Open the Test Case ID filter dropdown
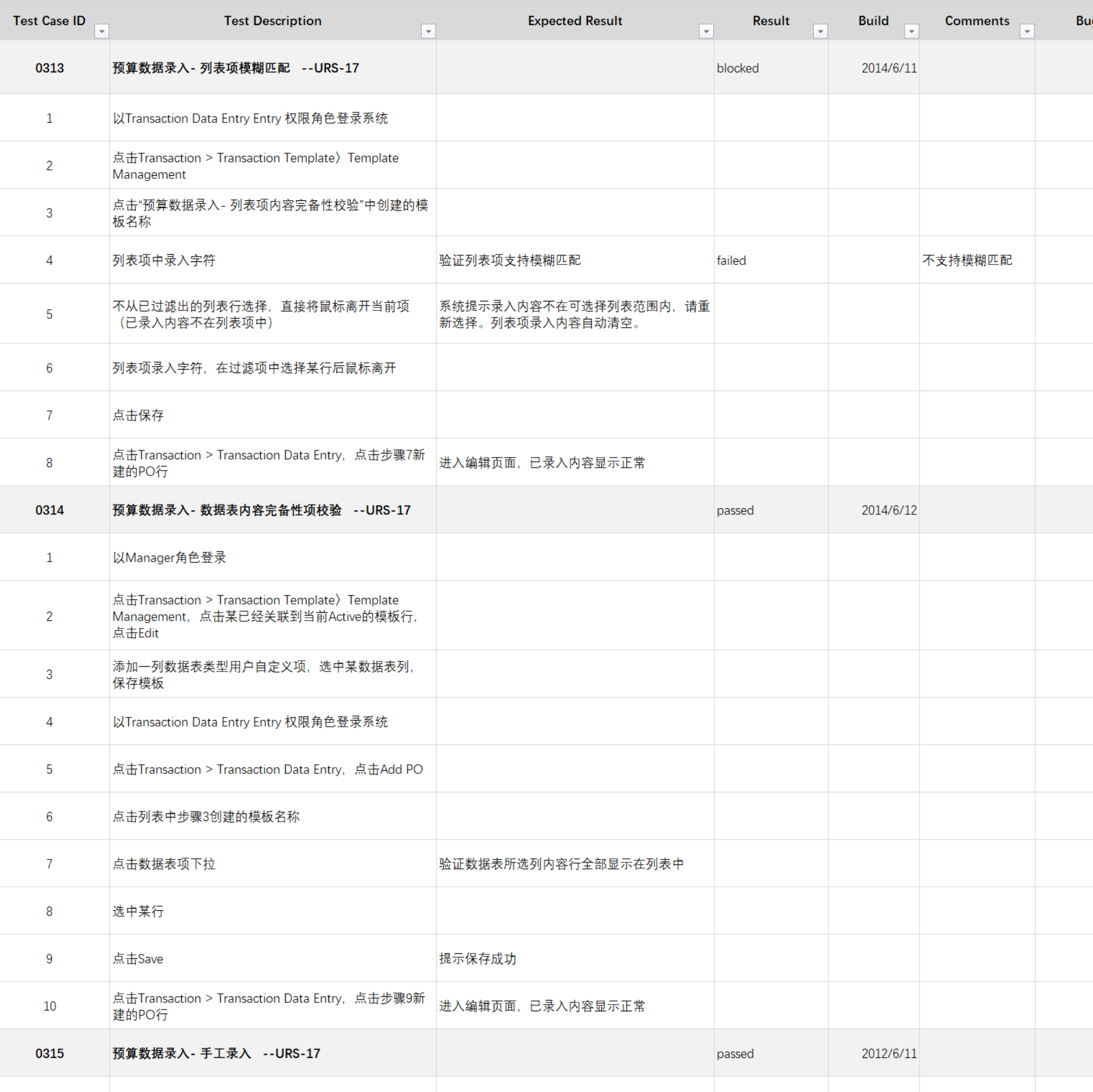The width and height of the screenshot is (1093, 1092). (102, 31)
